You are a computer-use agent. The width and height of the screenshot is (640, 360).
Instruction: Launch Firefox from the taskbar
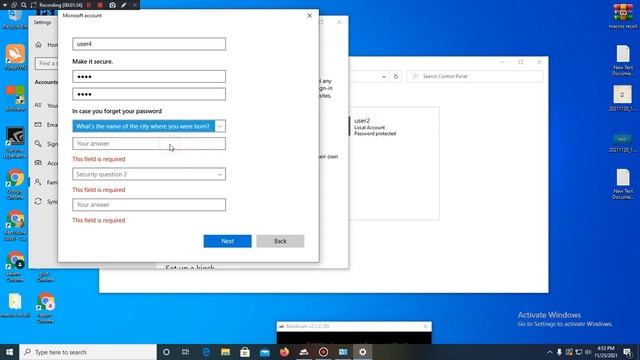[284, 352]
